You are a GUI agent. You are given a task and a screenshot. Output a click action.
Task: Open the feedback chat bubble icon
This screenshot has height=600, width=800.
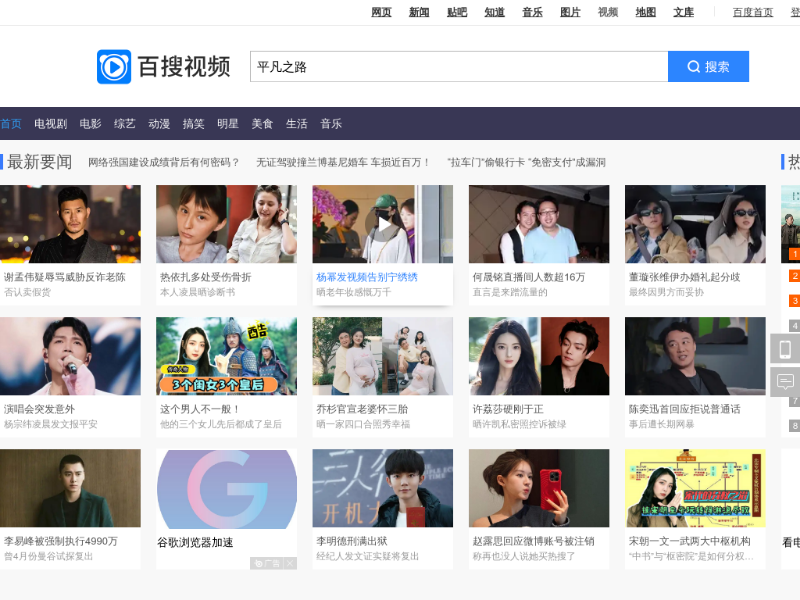pyautogui.click(x=785, y=382)
